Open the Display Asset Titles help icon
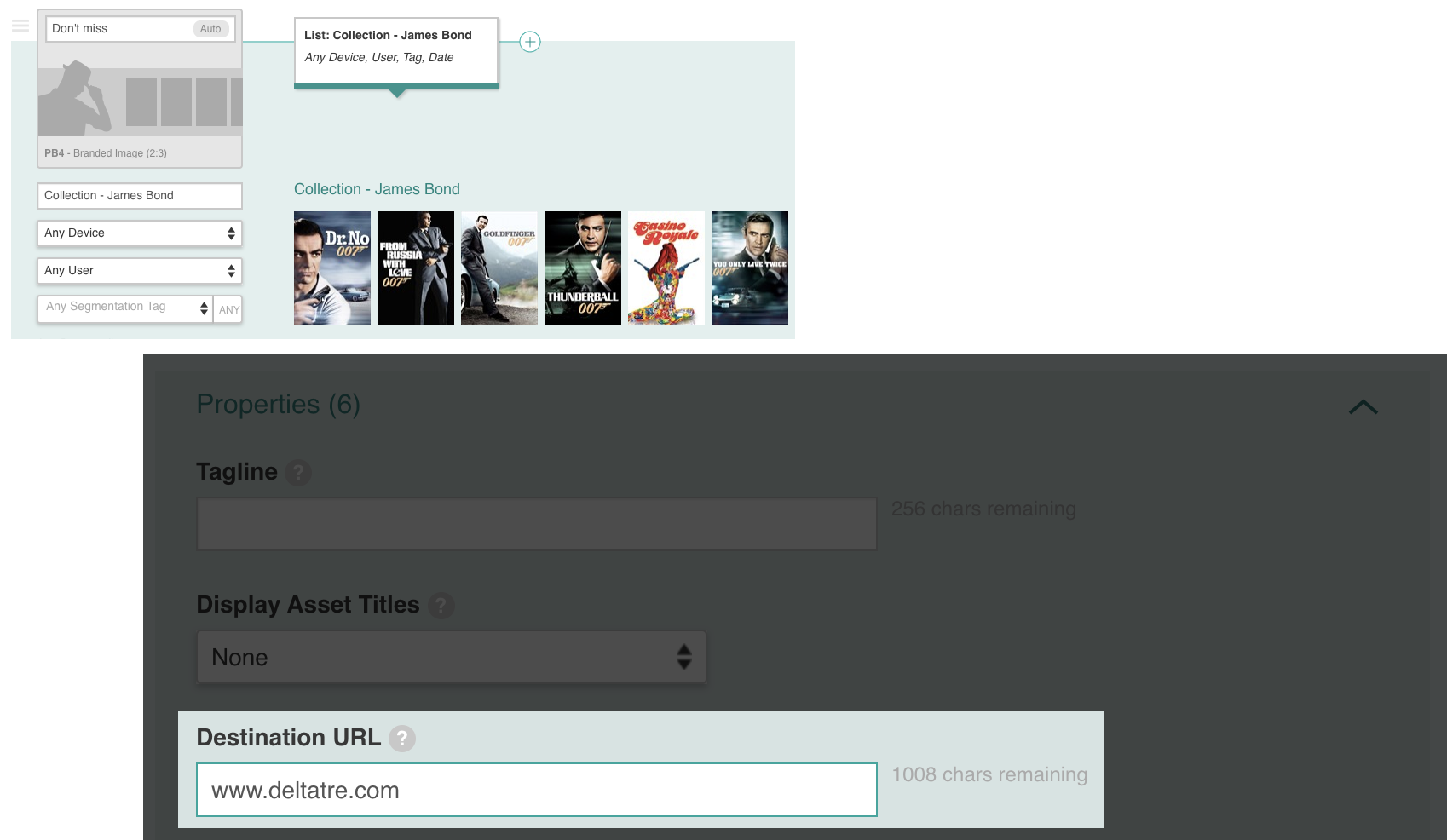Image resolution: width=1447 pixels, height=840 pixels. [441, 606]
